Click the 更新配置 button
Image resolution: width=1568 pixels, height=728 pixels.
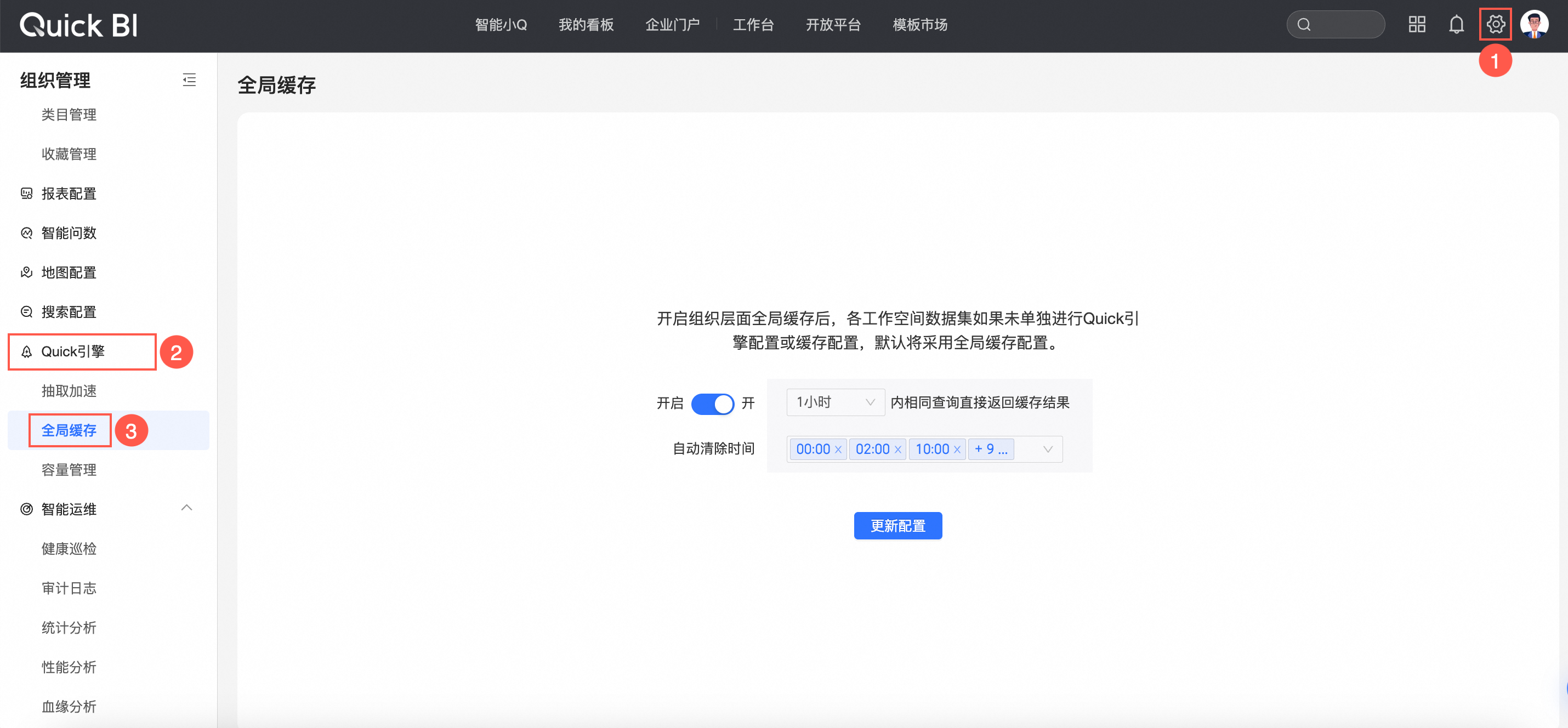click(x=897, y=525)
